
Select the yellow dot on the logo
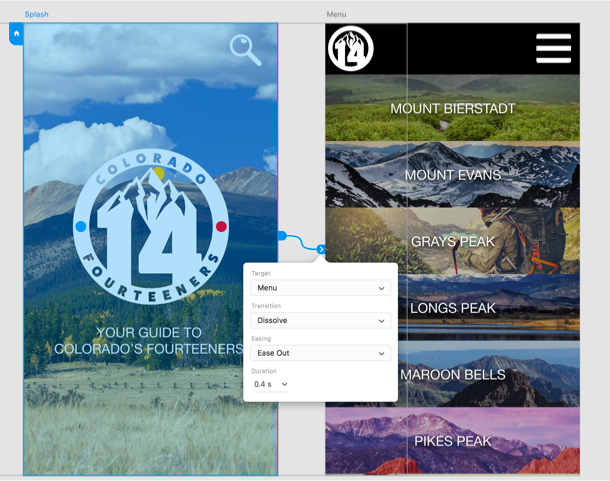point(158,174)
